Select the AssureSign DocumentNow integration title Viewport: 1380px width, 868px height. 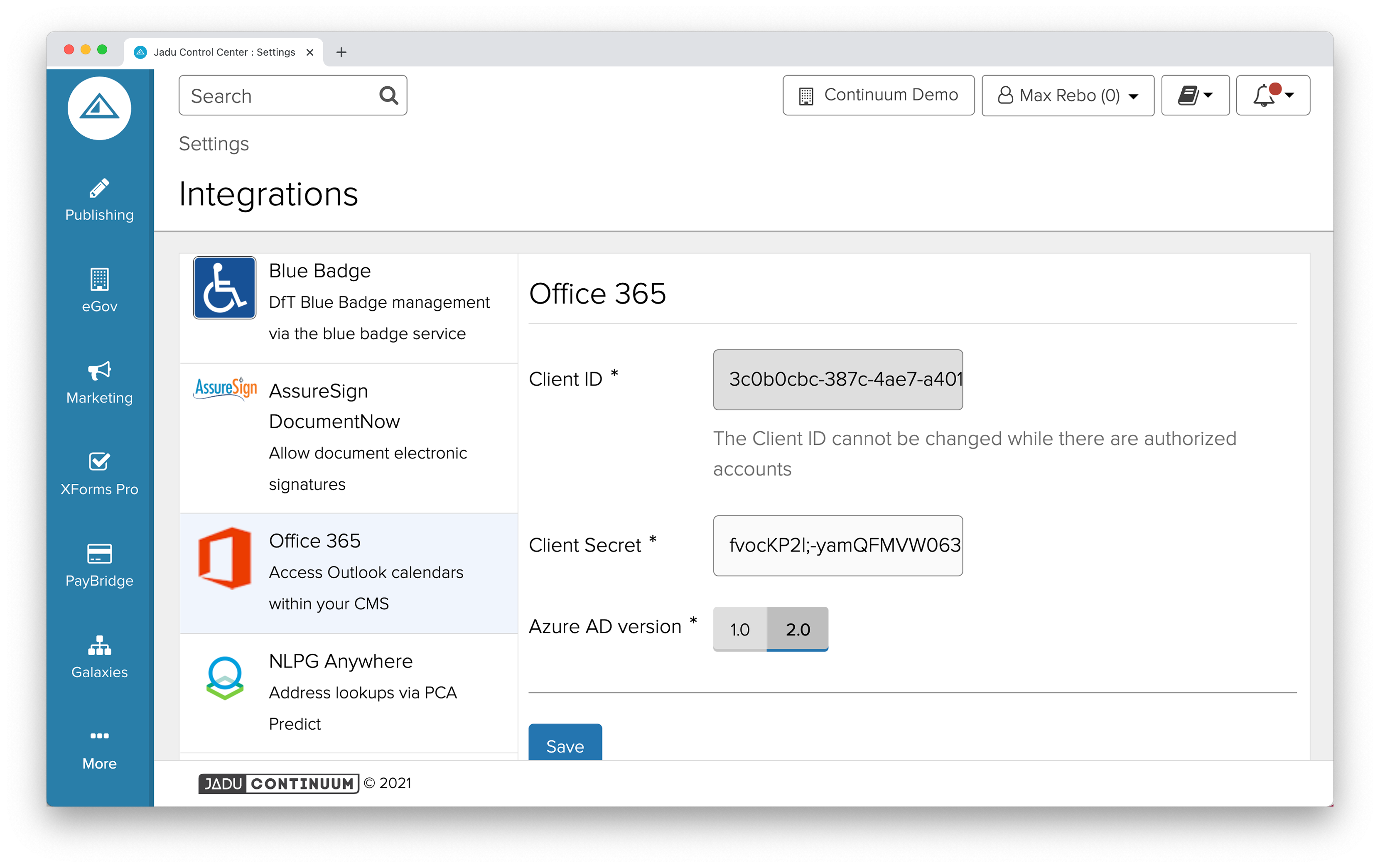pyautogui.click(x=334, y=406)
